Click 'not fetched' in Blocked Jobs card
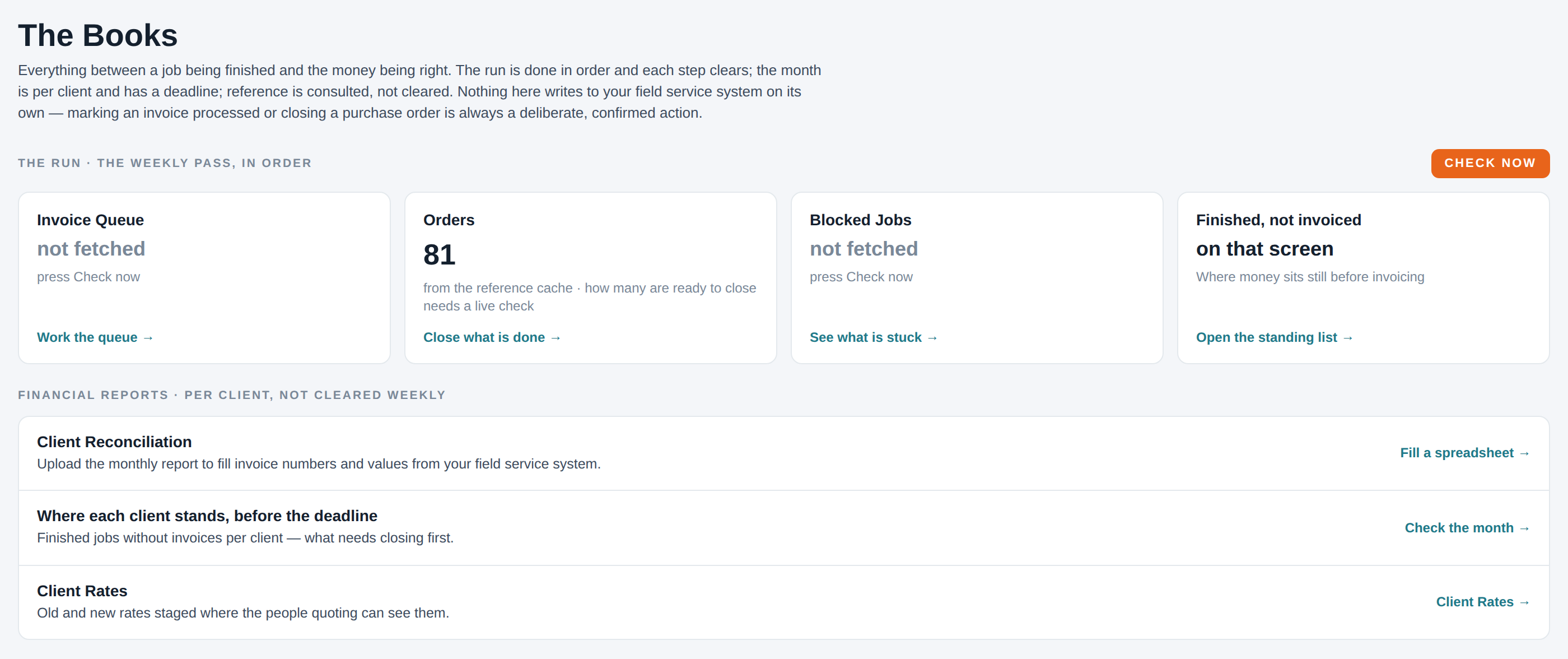This screenshot has height=659, width=1568. coord(863,248)
